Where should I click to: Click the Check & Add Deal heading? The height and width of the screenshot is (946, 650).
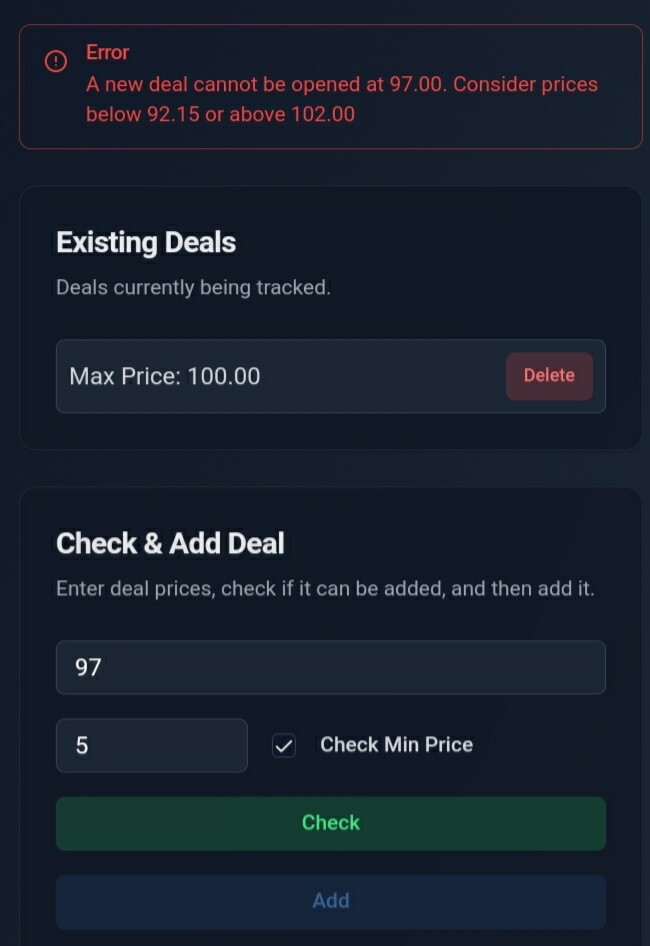pos(170,543)
